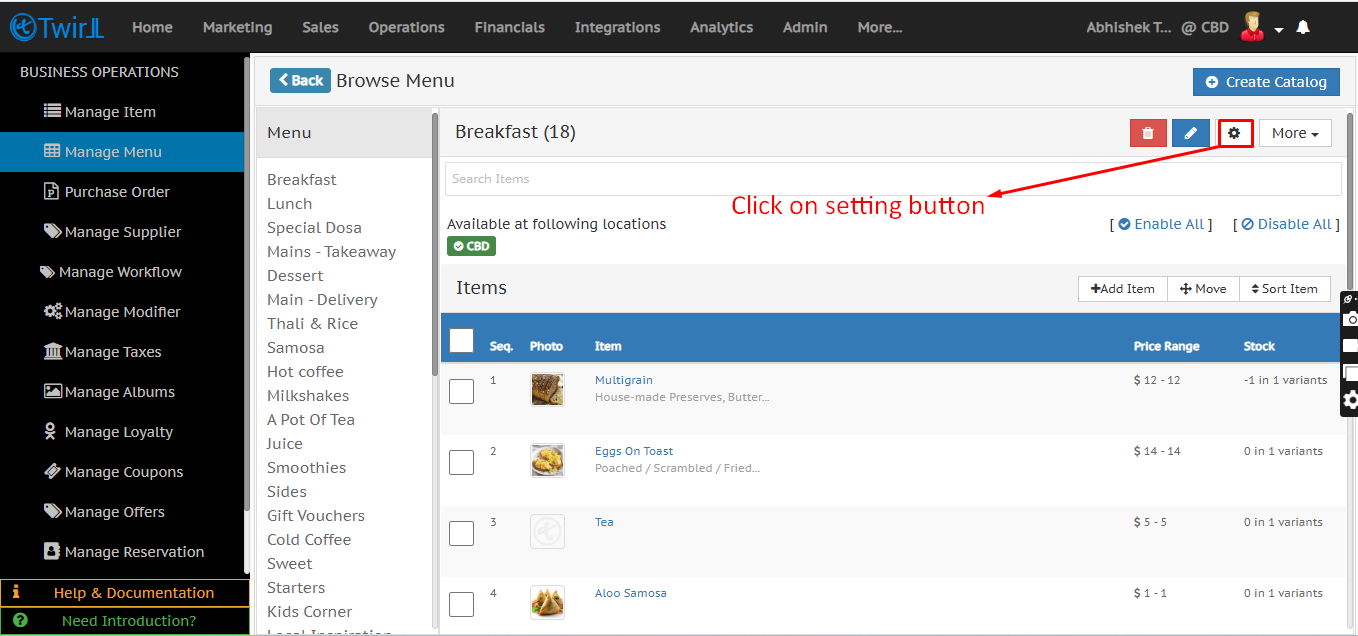This screenshot has width=1358, height=636.
Task: Open the Financials menu
Action: click(x=509, y=28)
